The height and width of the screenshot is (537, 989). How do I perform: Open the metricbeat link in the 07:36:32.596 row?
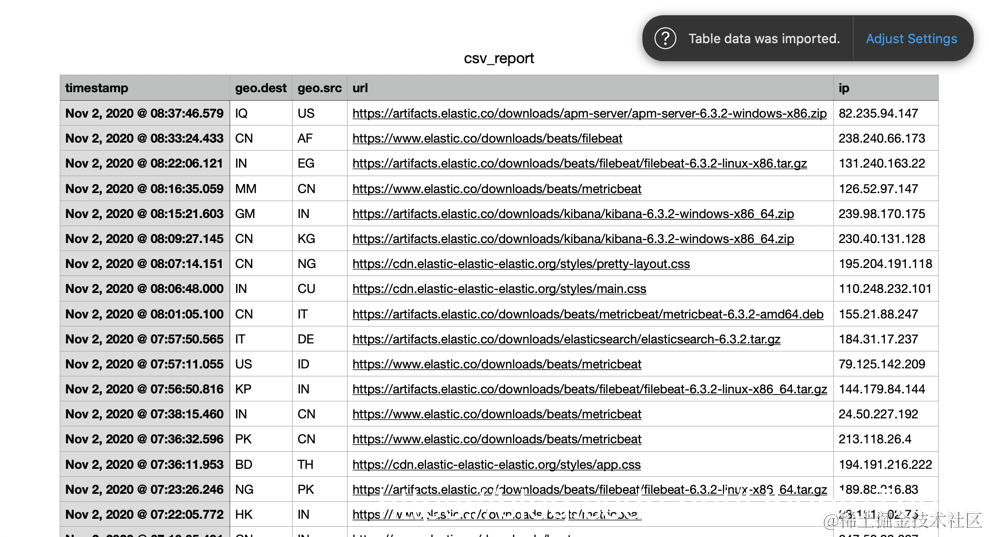496,439
